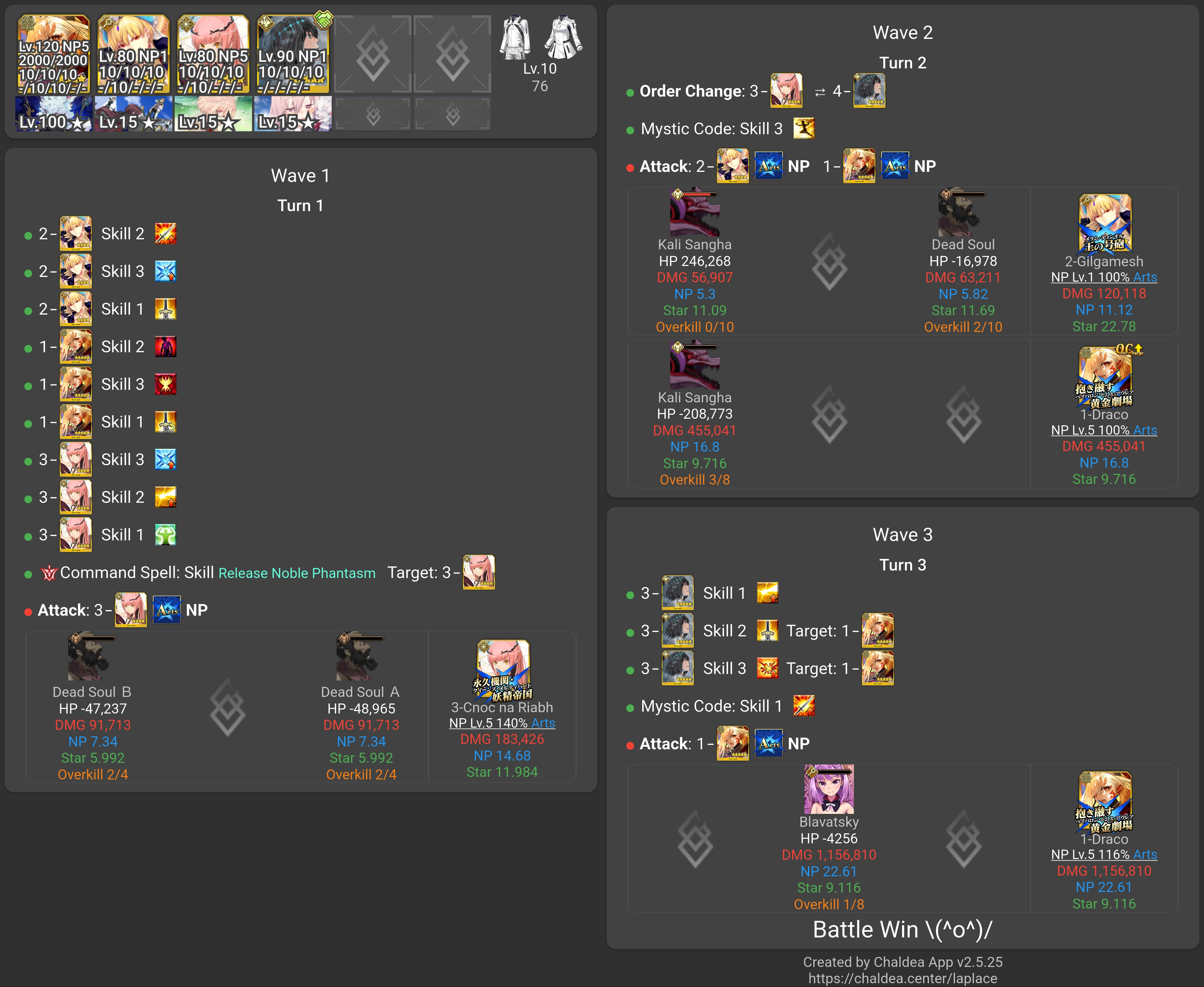Click Release Noble Phantasm skill text

click(297, 573)
